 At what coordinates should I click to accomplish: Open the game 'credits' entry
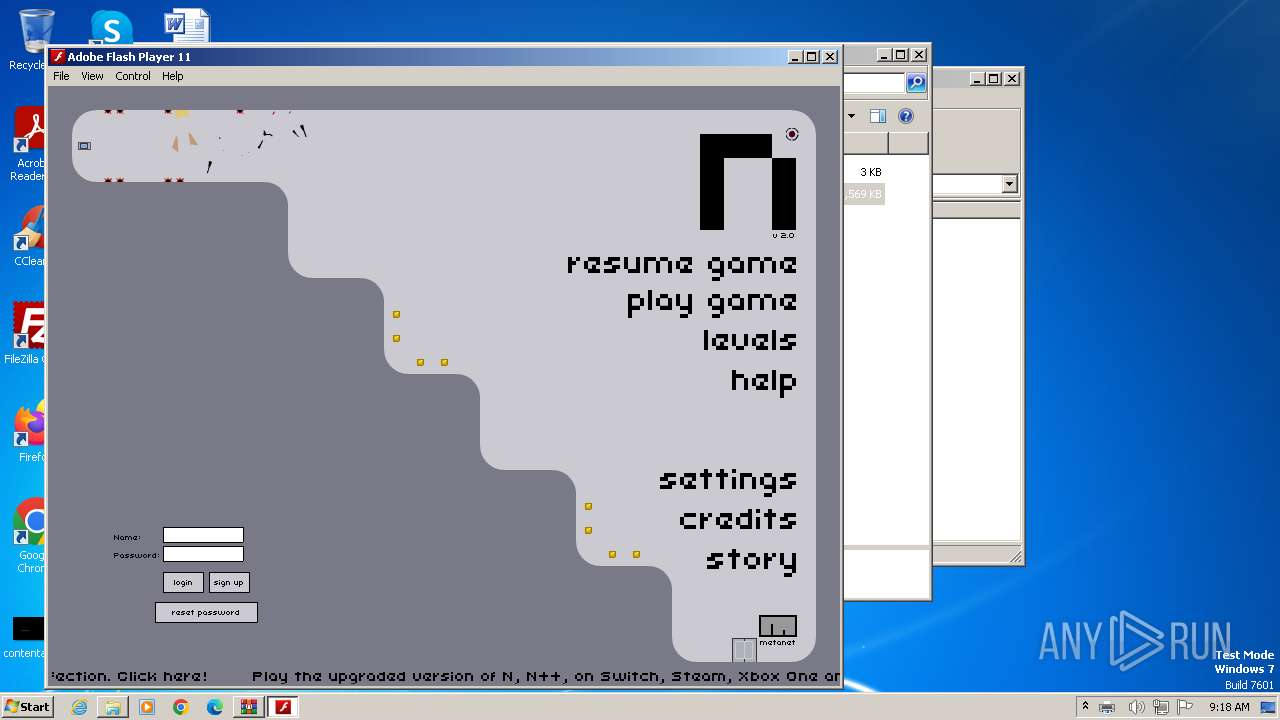pos(738,519)
